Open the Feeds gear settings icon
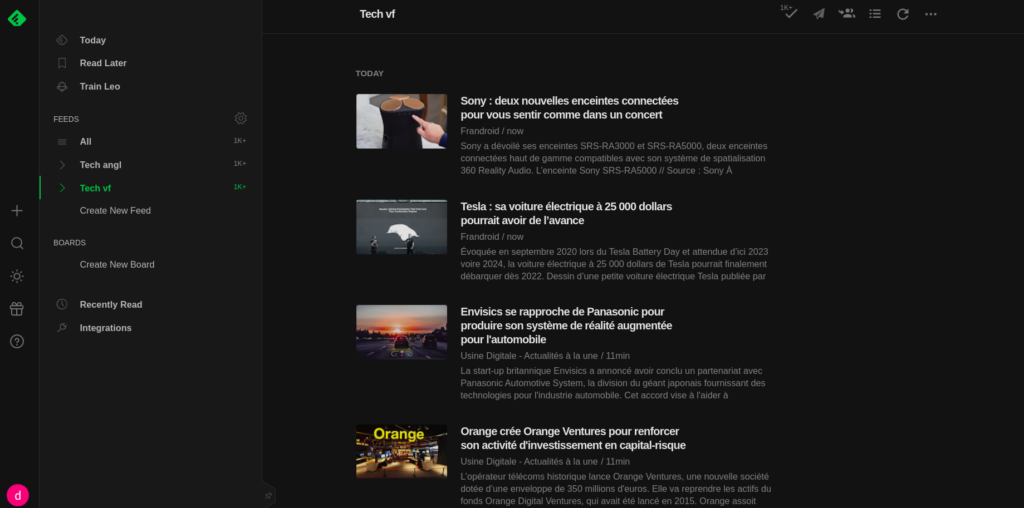The height and width of the screenshot is (508, 1024). 241,118
